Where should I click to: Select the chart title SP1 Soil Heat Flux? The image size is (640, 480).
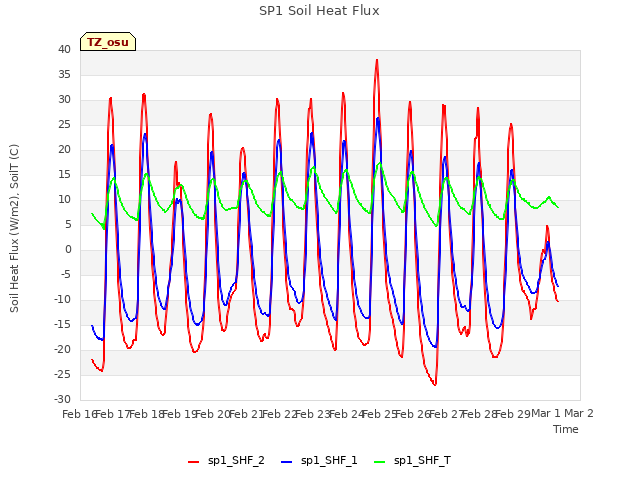(319, 11)
